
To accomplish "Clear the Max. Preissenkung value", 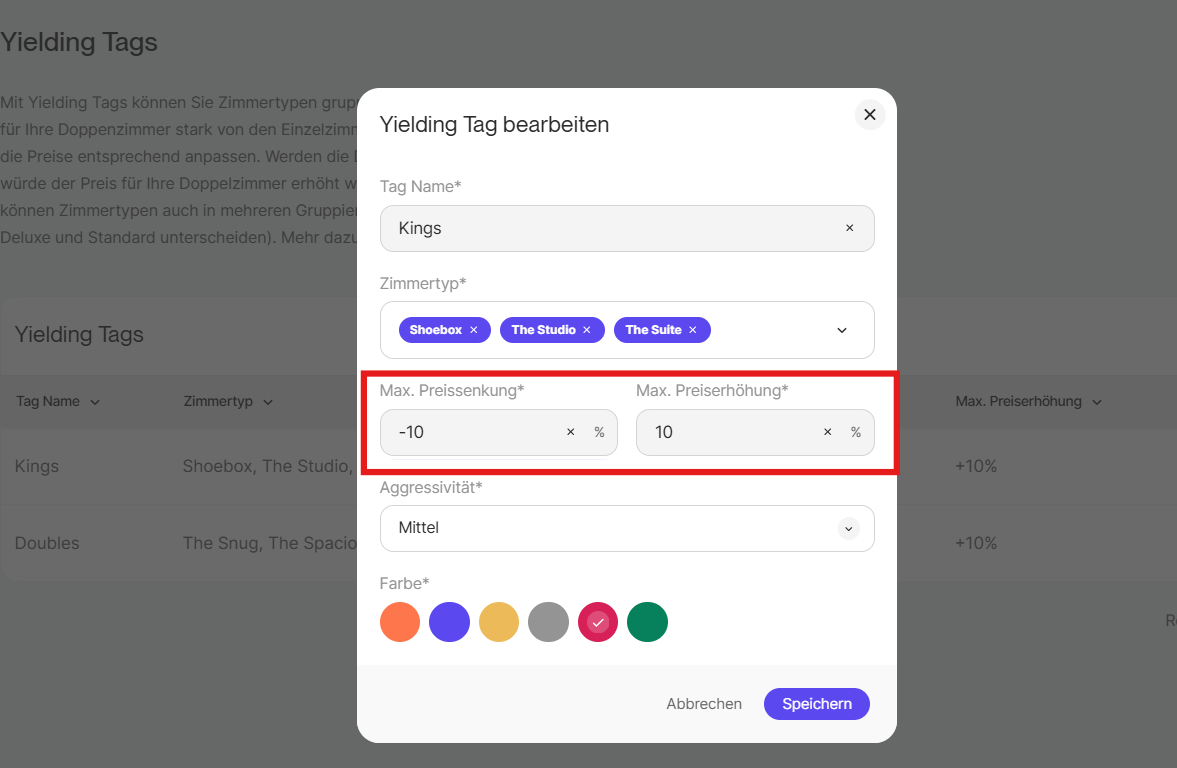I will [571, 432].
